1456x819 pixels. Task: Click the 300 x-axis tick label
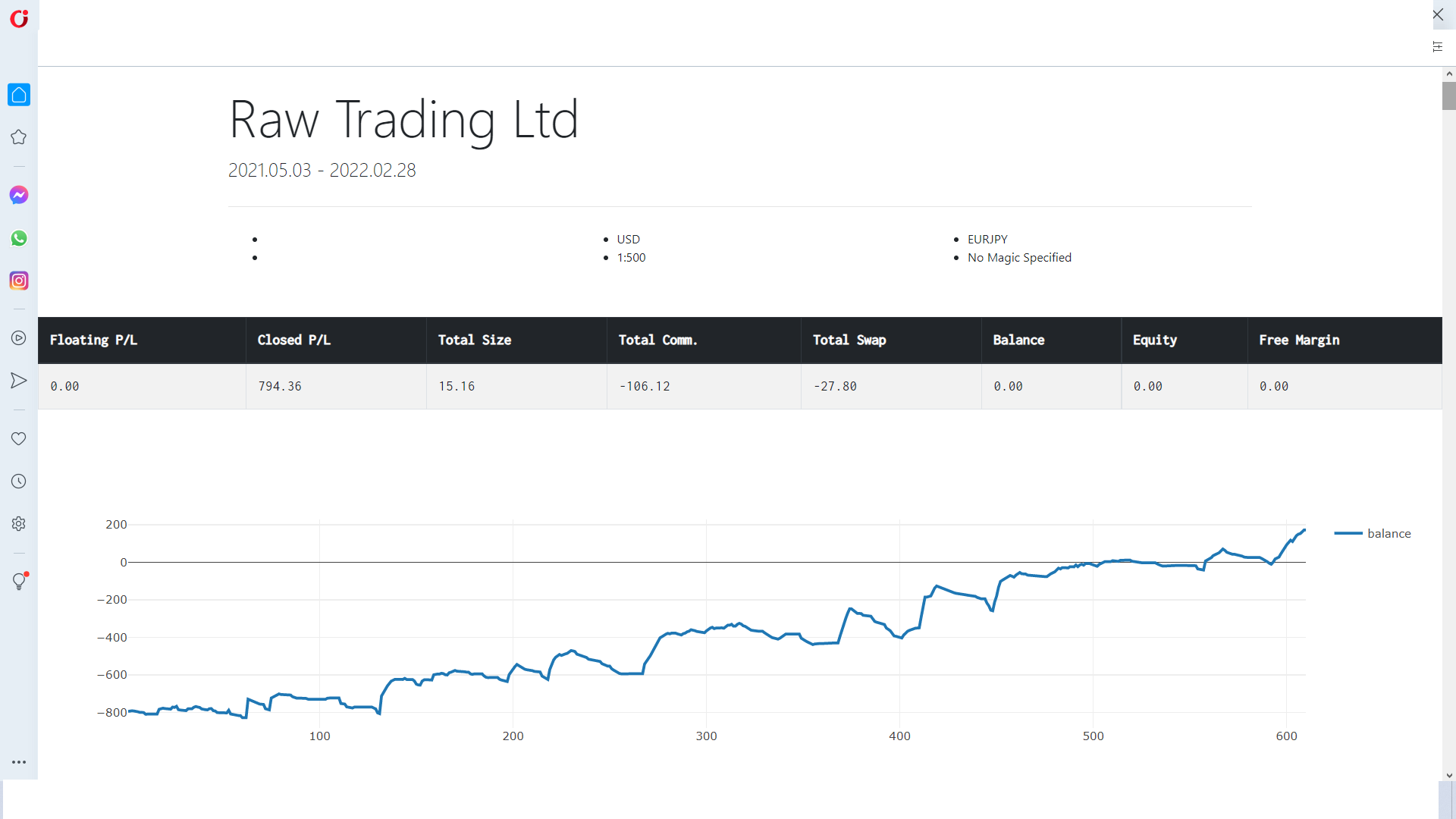[x=706, y=736]
